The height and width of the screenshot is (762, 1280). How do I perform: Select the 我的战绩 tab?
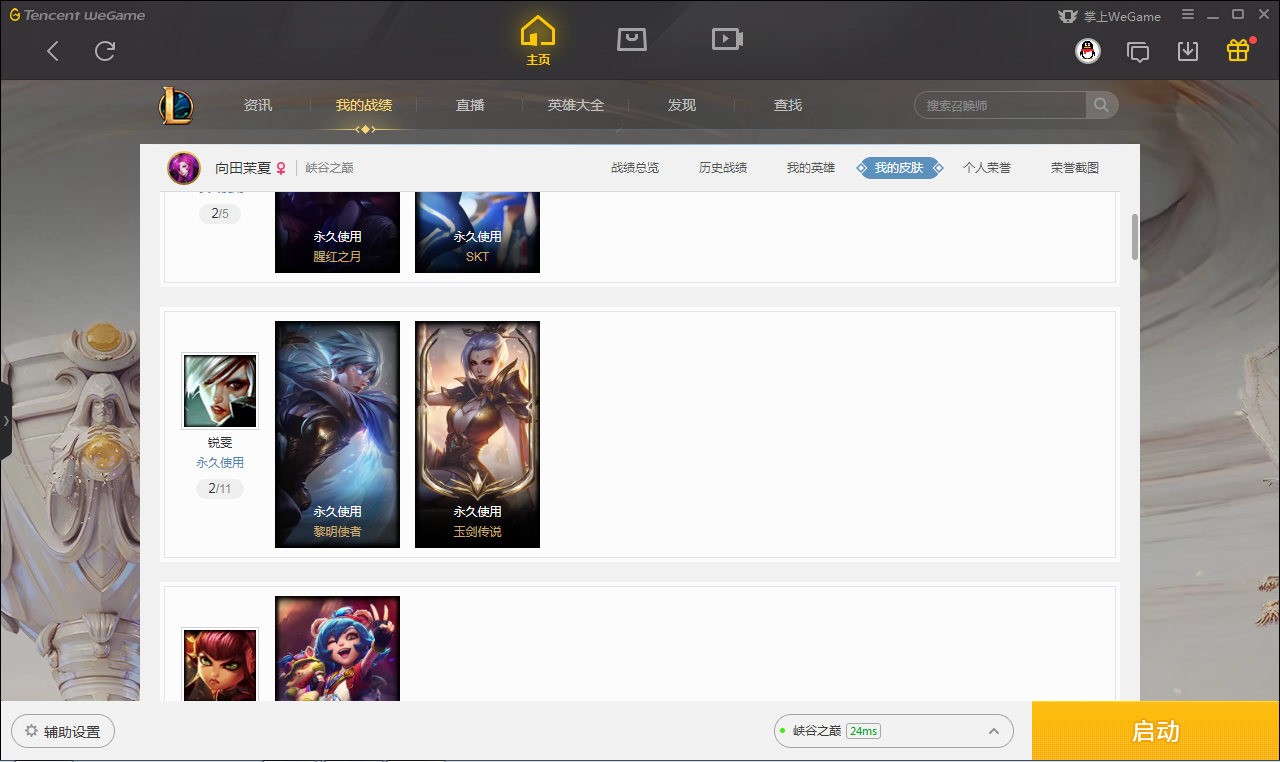364,105
